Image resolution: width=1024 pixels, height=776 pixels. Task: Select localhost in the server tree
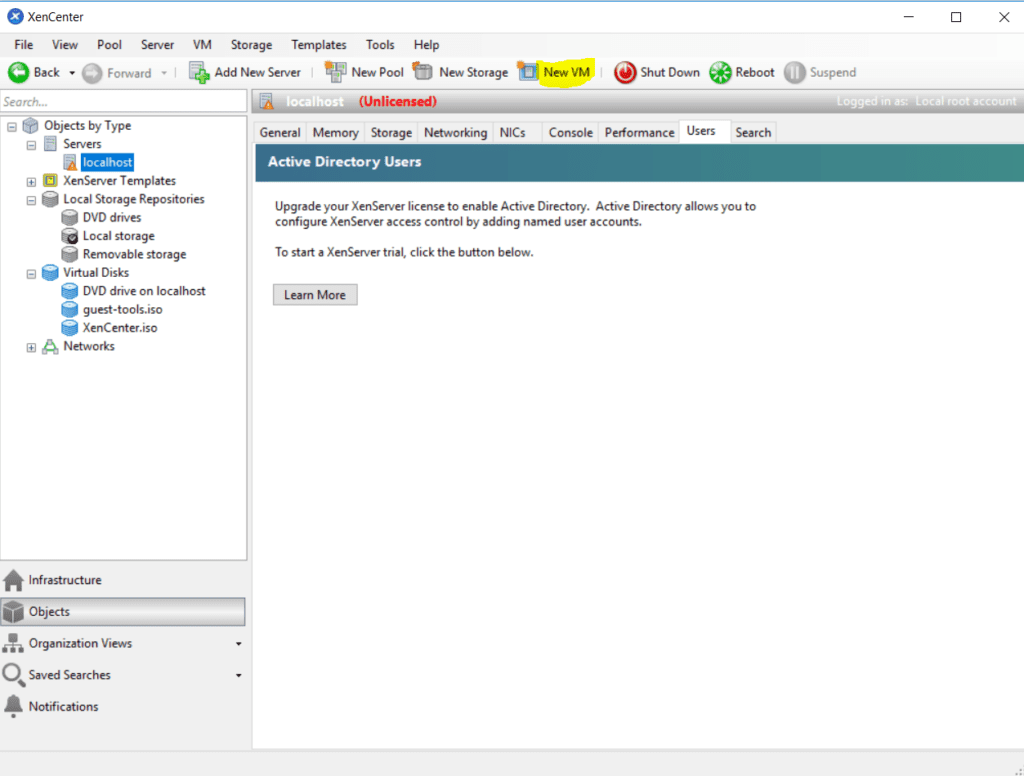point(106,162)
